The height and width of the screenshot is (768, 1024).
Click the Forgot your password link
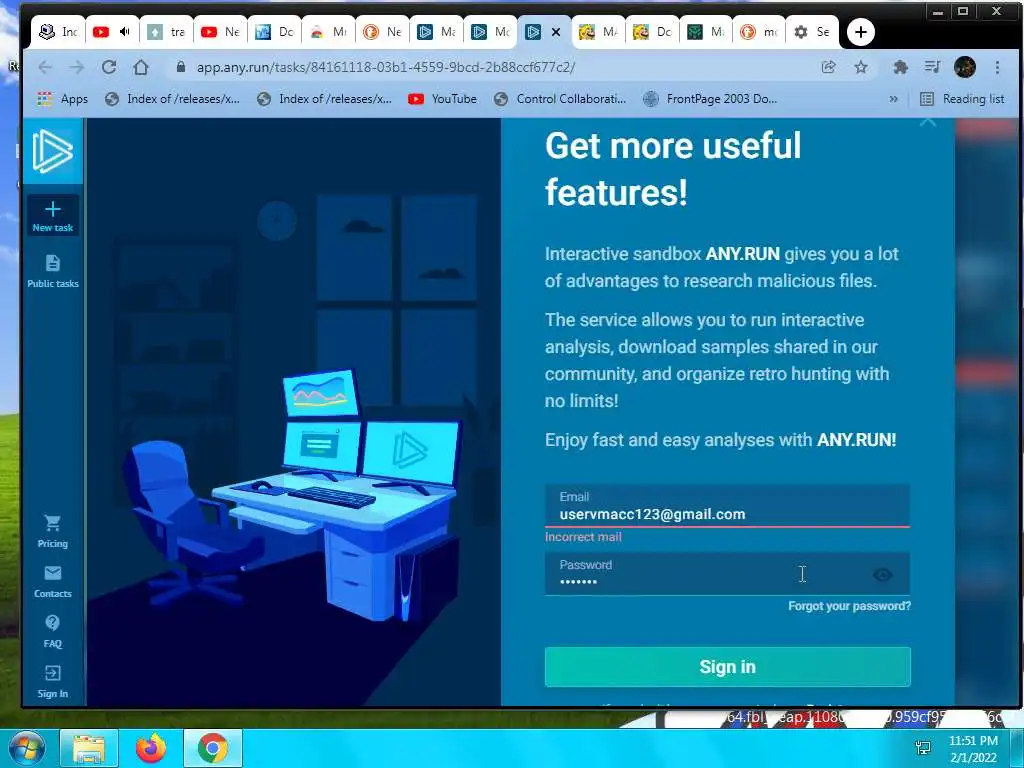pyautogui.click(x=849, y=606)
